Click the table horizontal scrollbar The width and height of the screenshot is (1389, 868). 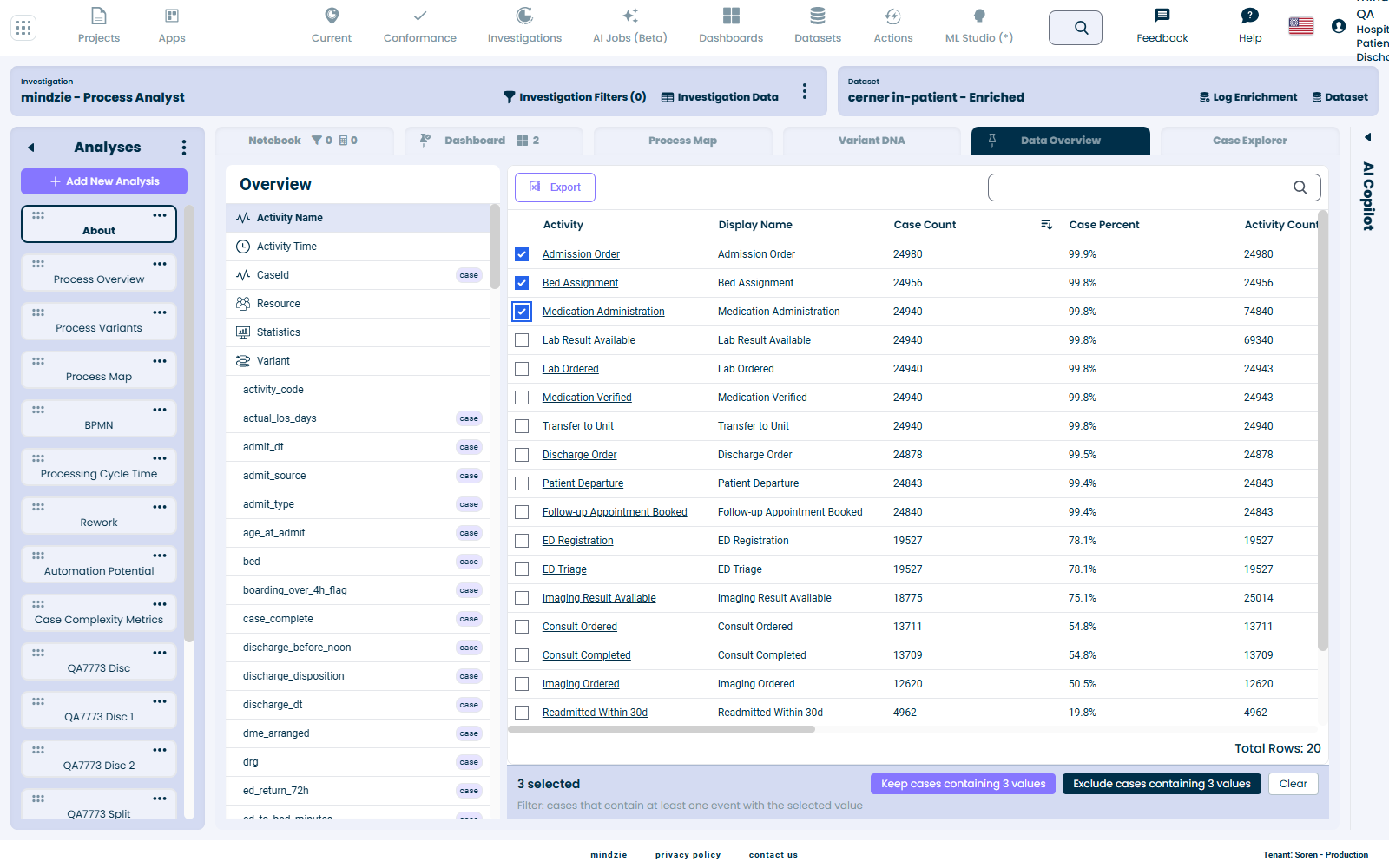(662, 729)
